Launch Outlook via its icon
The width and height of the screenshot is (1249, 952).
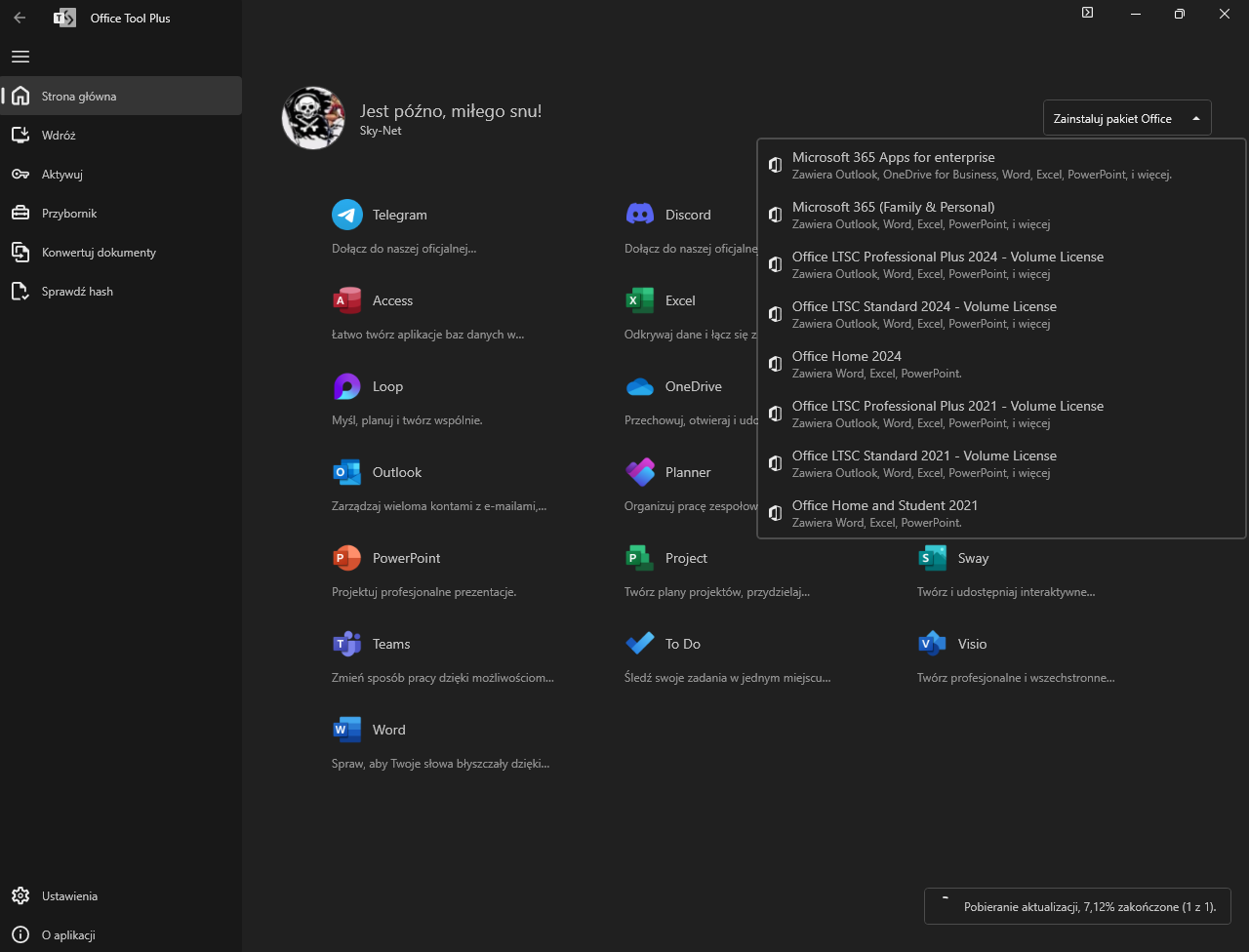click(347, 472)
